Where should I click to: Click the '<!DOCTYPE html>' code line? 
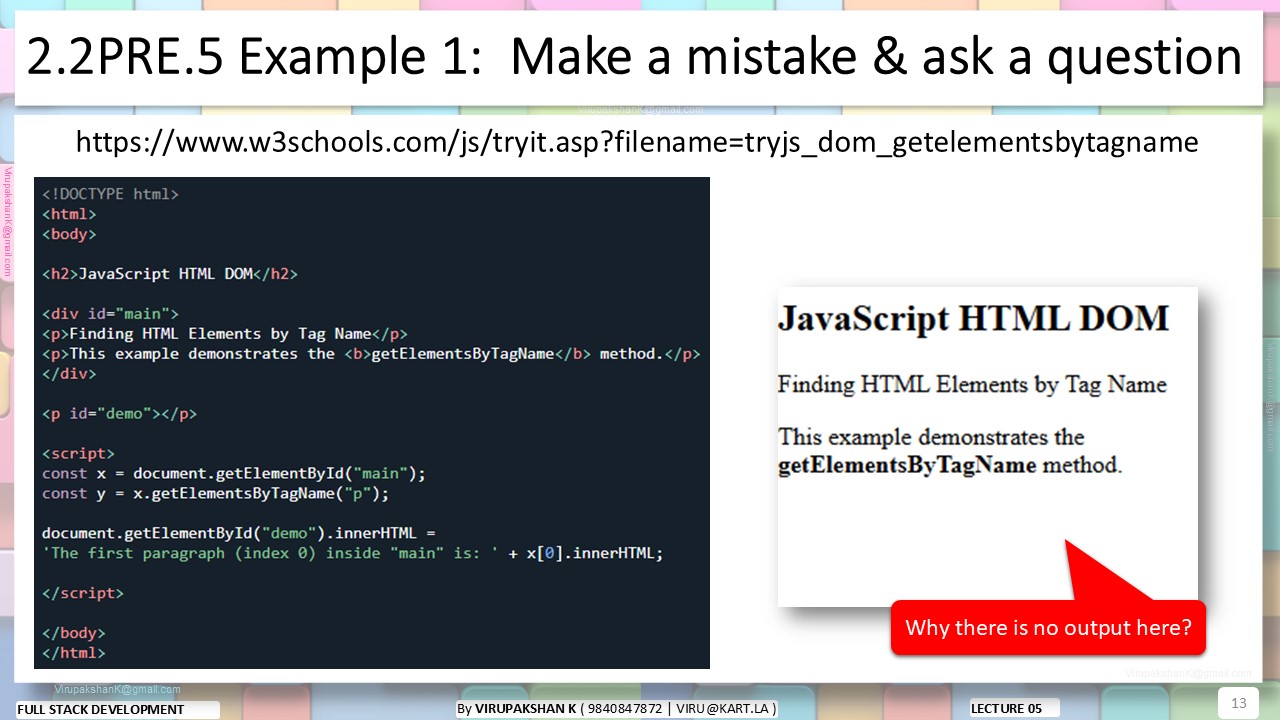(110, 194)
